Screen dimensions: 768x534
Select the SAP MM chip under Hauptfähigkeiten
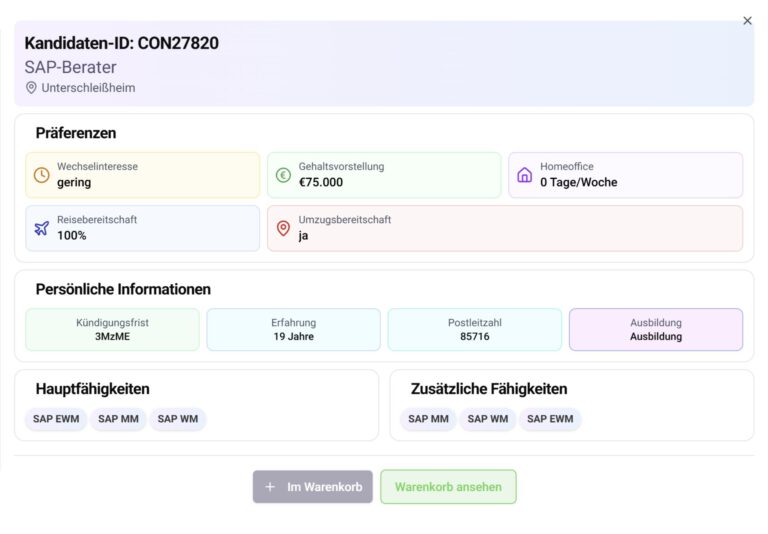click(118, 419)
